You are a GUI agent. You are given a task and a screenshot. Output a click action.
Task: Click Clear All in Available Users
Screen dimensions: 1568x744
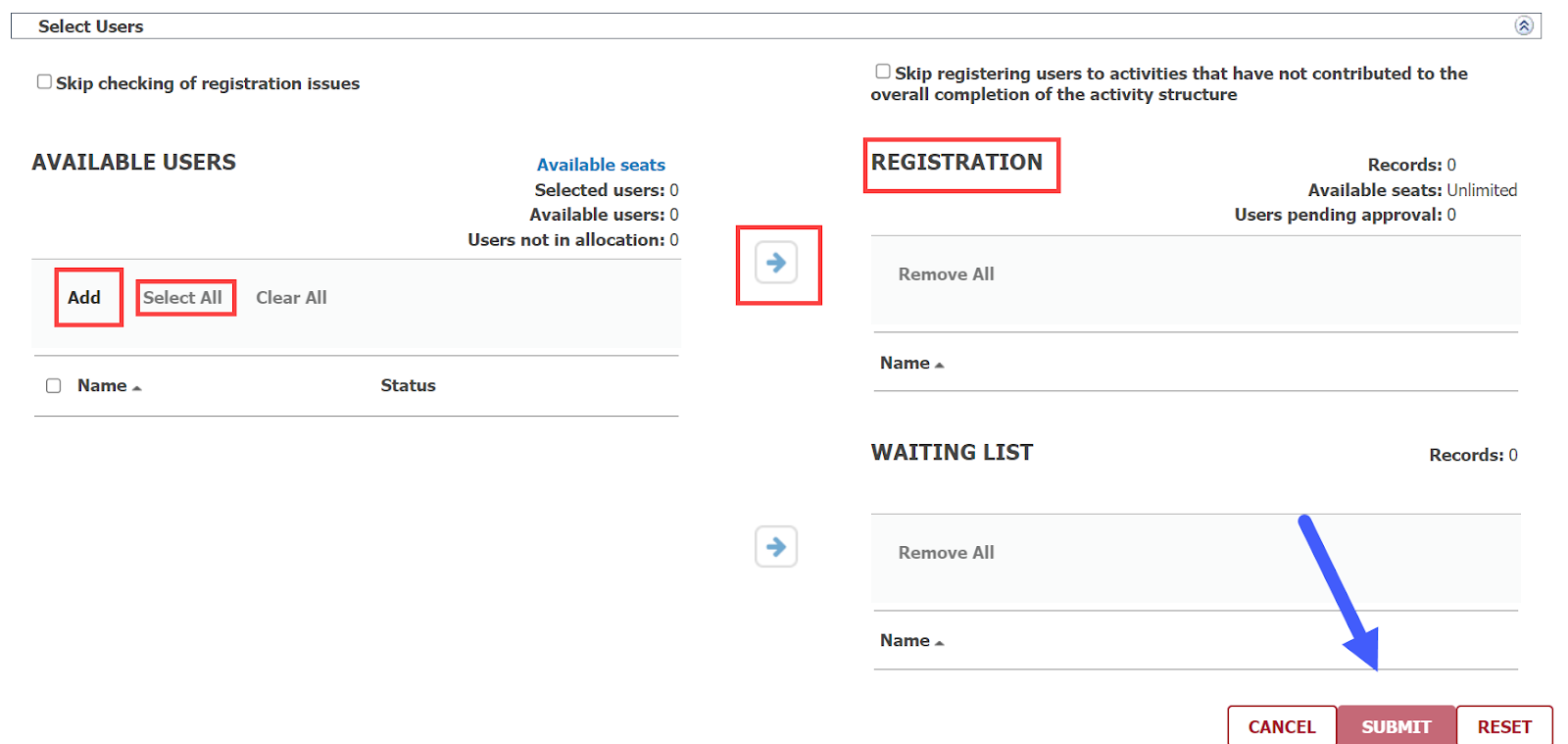[x=291, y=297]
